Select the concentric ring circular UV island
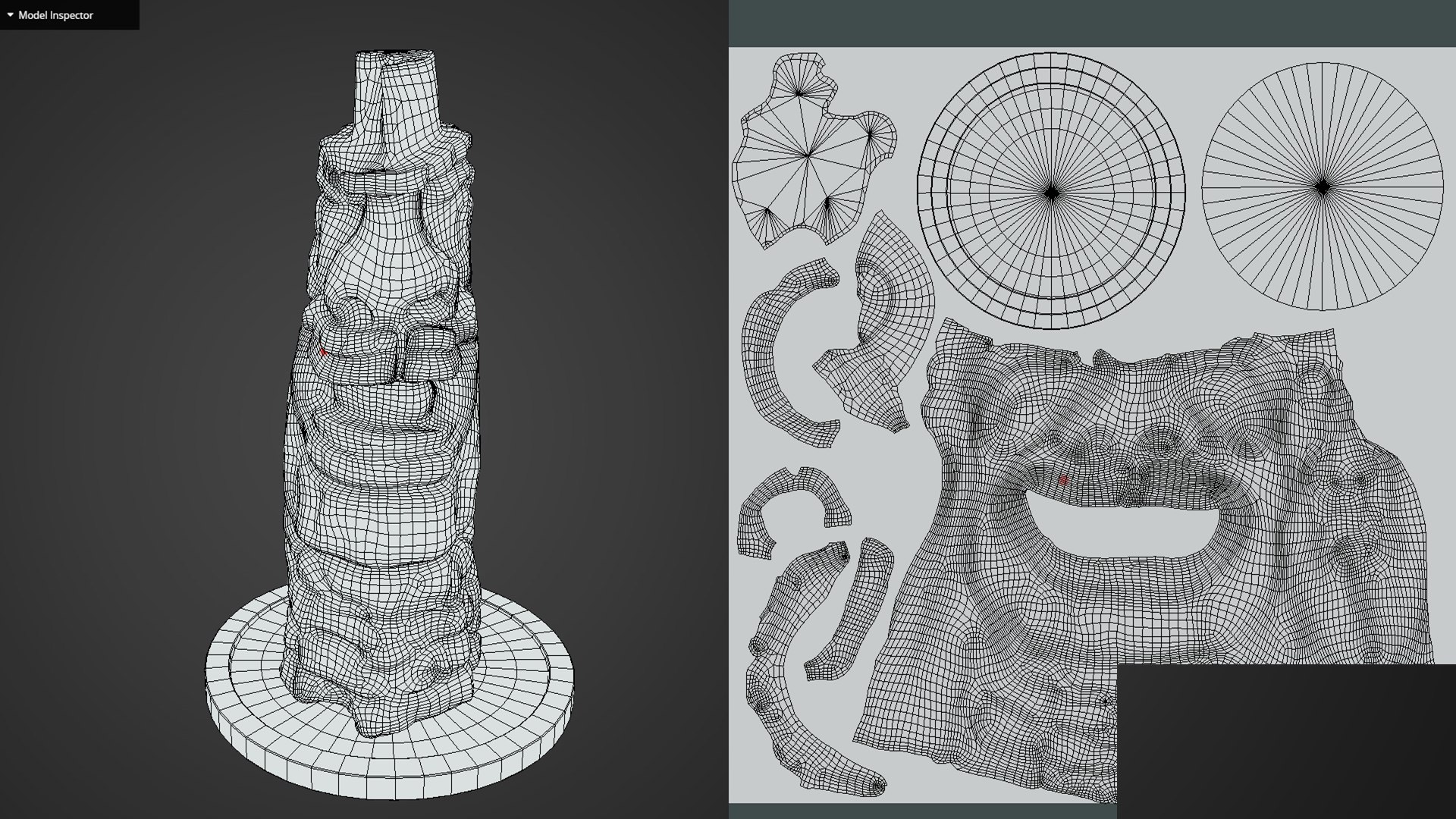The image size is (1456, 819). tap(1051, 191)
